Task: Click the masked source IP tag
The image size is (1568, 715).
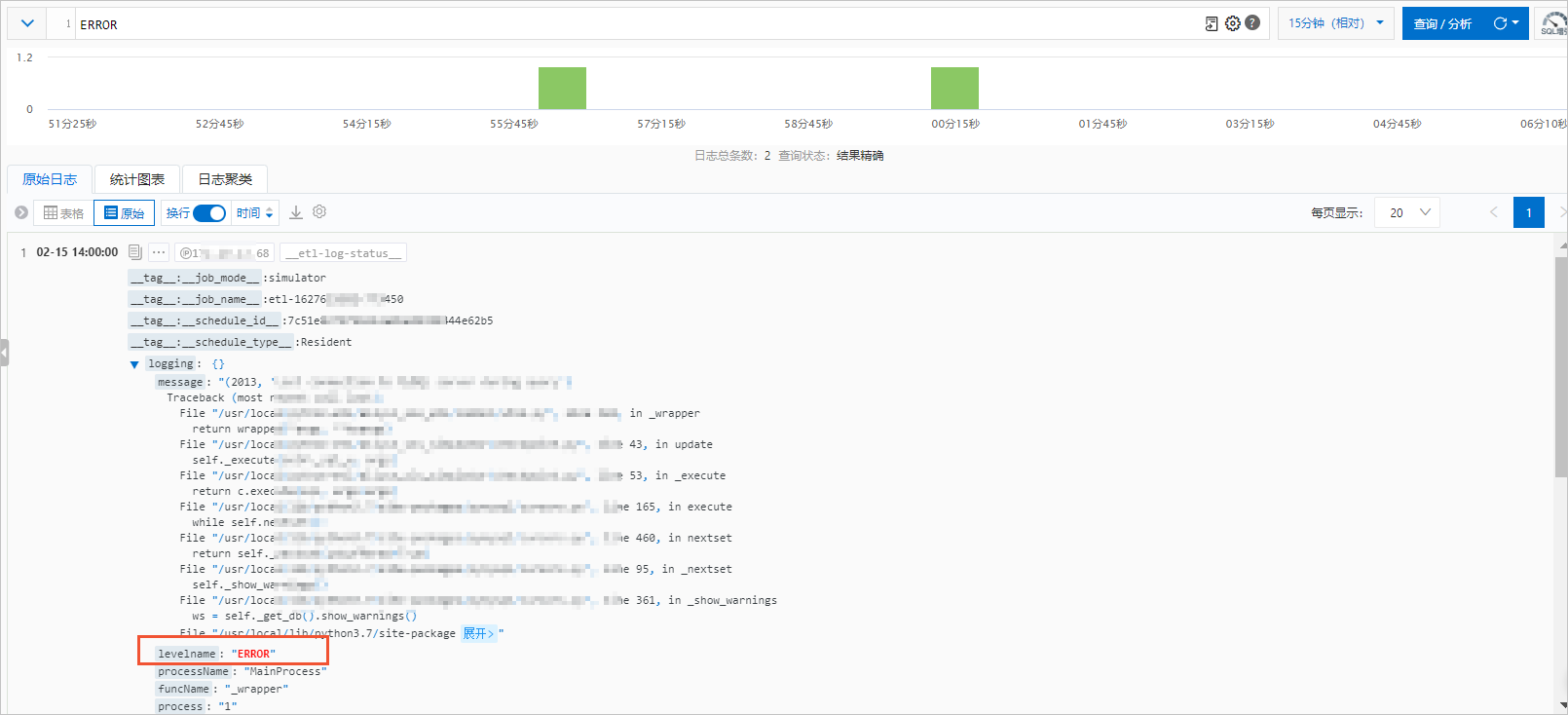Action: pyautogui.click(x=225, y=253)
